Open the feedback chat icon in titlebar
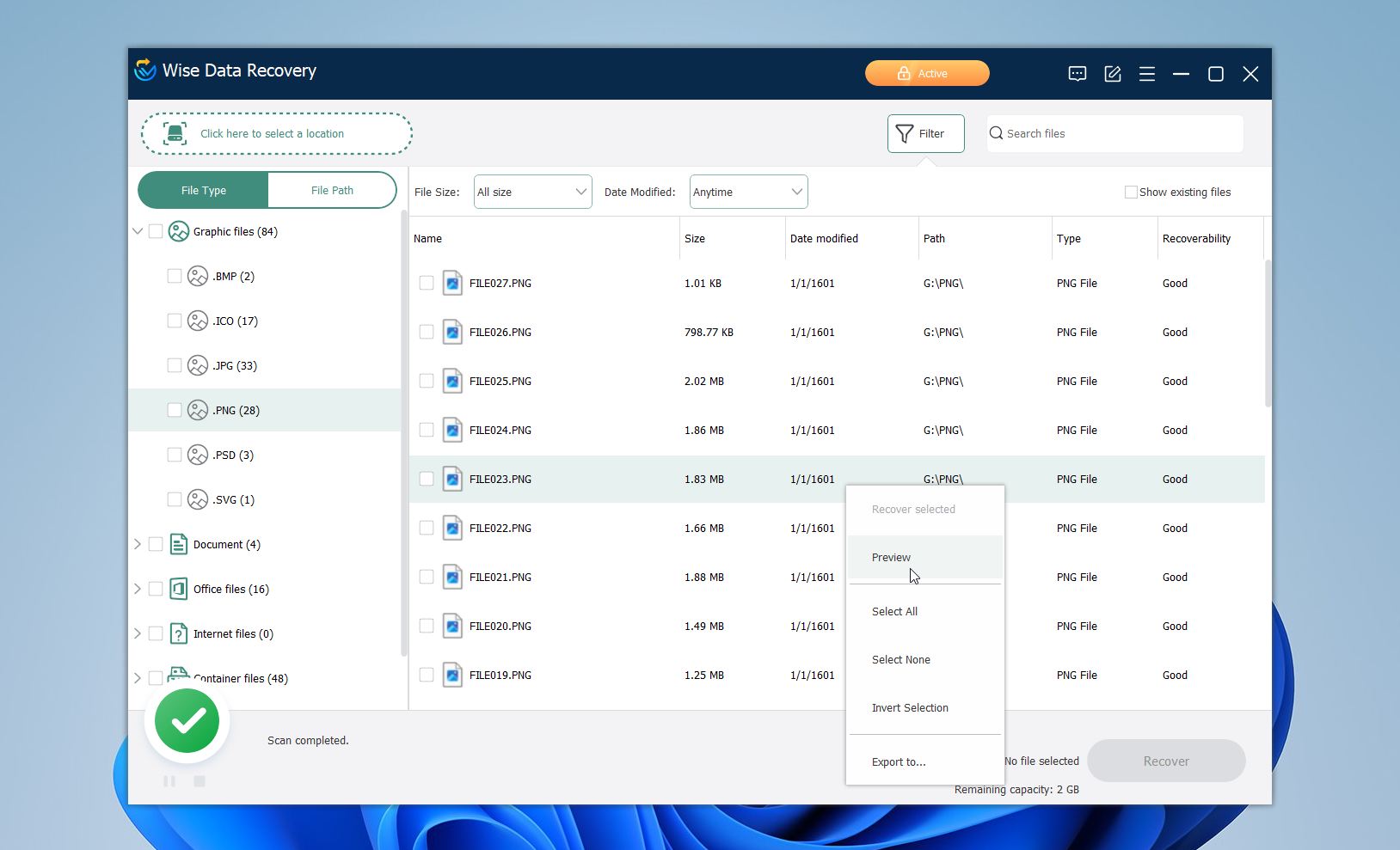Image resolution: width=1400 pixels, height=850 pixels. pyautogui.click(x=1078, y=74)
